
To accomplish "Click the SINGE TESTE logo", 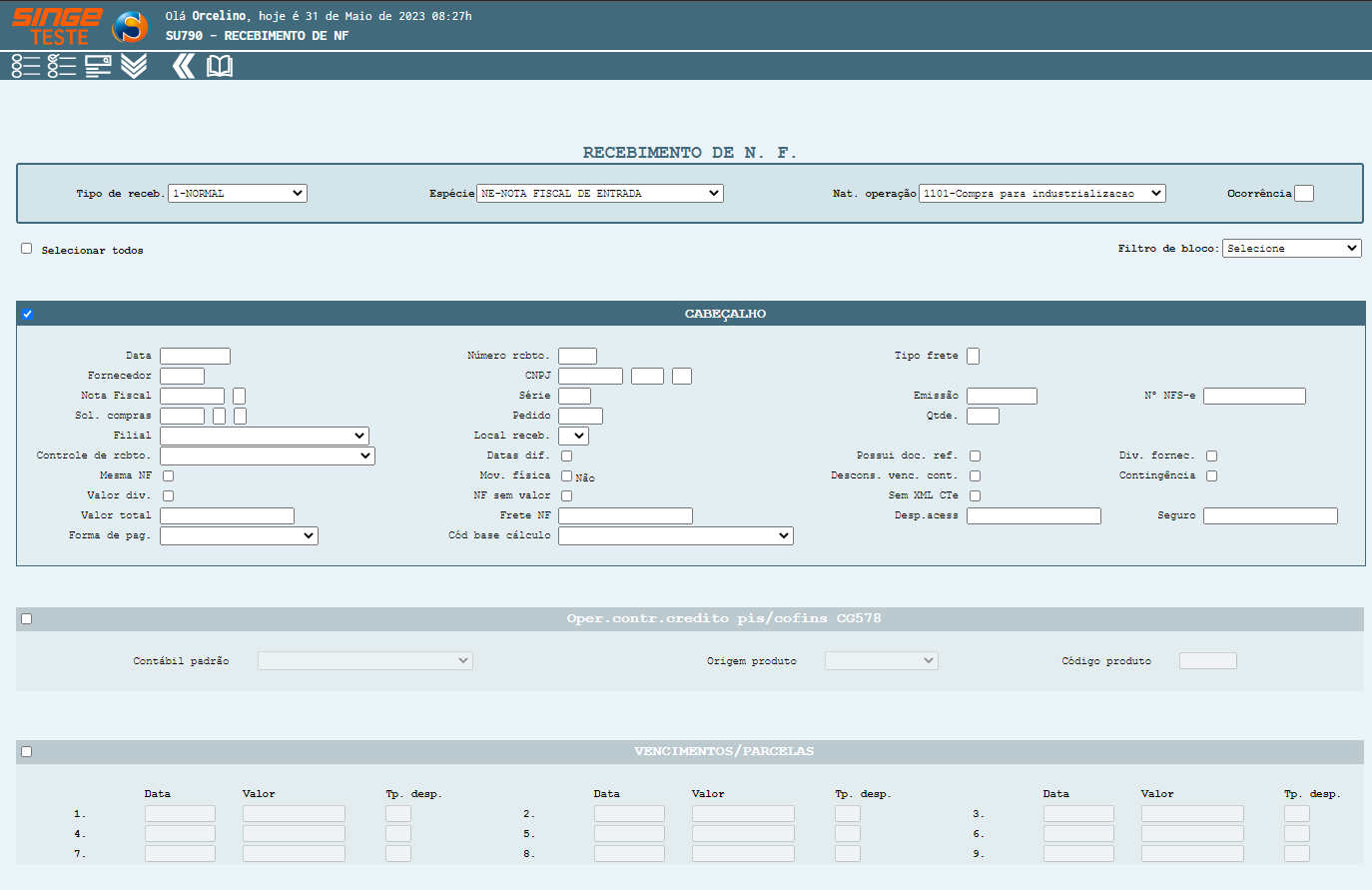I will tap(57, 26).
